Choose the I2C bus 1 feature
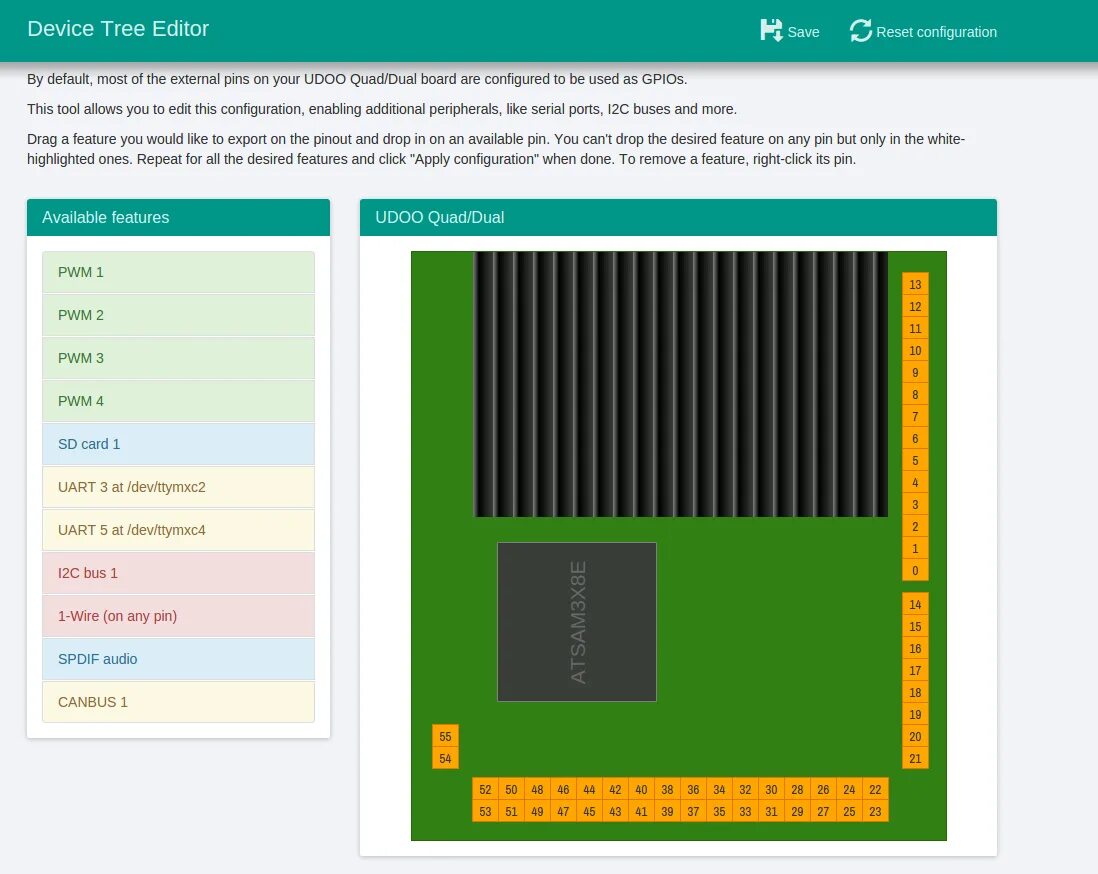This screenshot has height=874, width=1098. coord(179,573)
